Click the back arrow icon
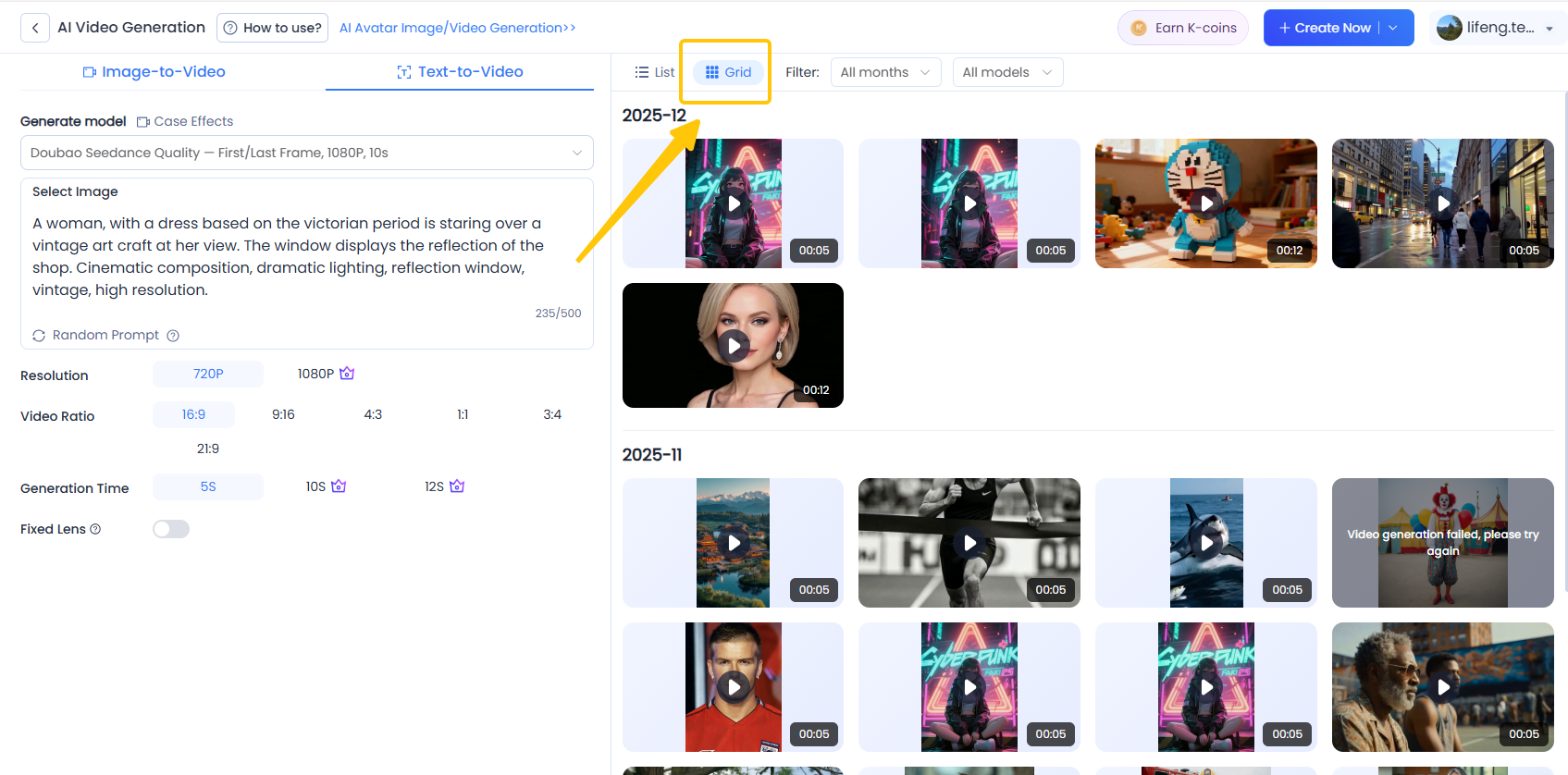 point(35,28)
